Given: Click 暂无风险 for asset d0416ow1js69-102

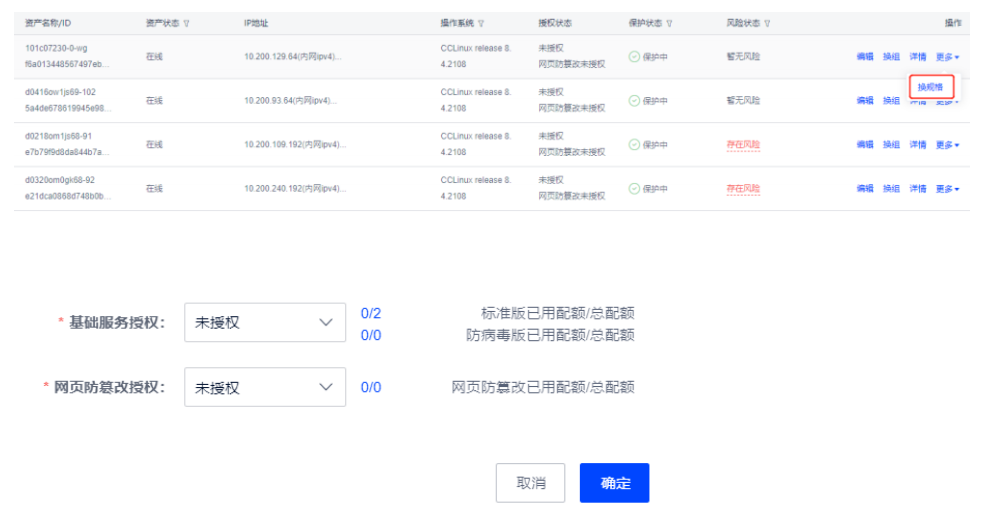Looking at the screenshot, I should click(743, 101).
